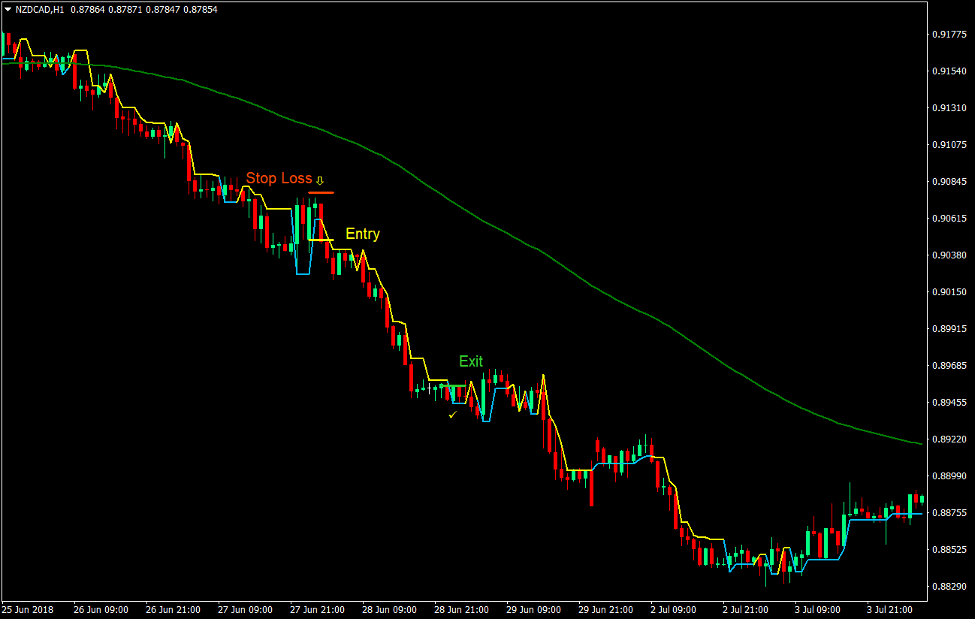Click the 3 Jul 21:00 time label
Screen dimensions: 977x620
888,608
